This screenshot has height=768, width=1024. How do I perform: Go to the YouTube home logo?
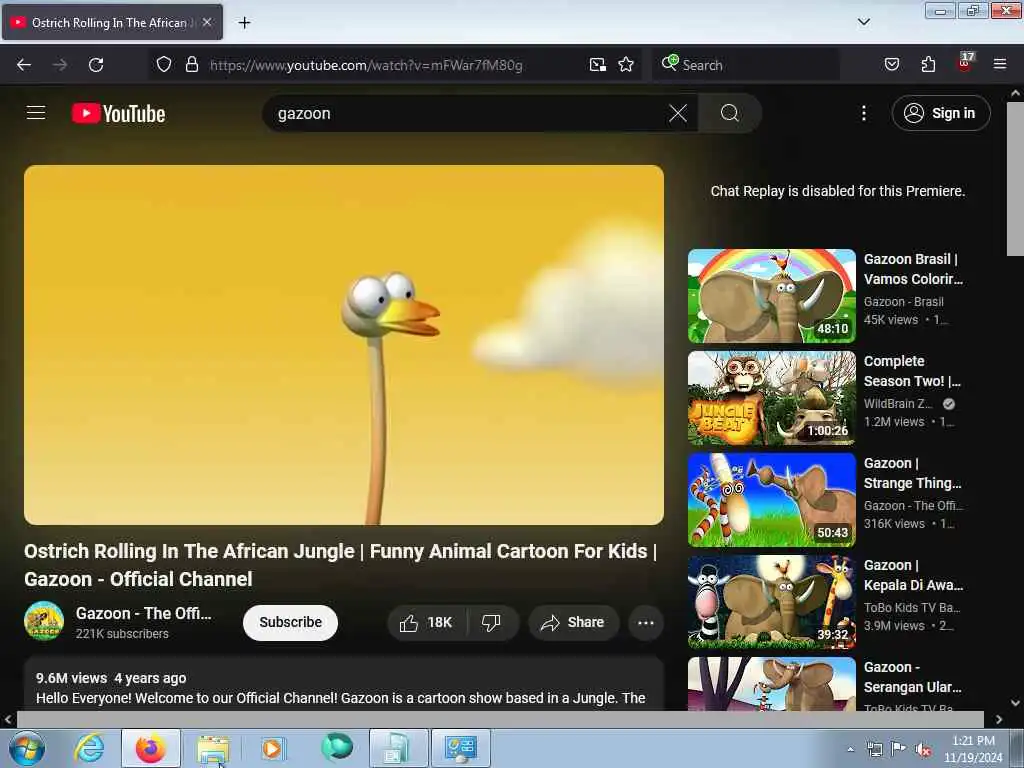[118, 114]
